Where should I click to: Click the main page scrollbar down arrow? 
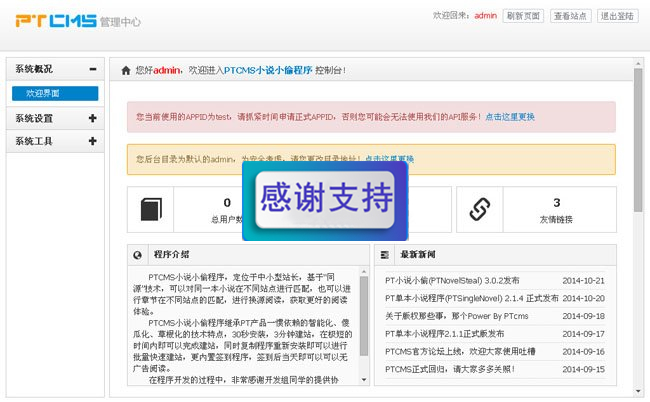638,392
